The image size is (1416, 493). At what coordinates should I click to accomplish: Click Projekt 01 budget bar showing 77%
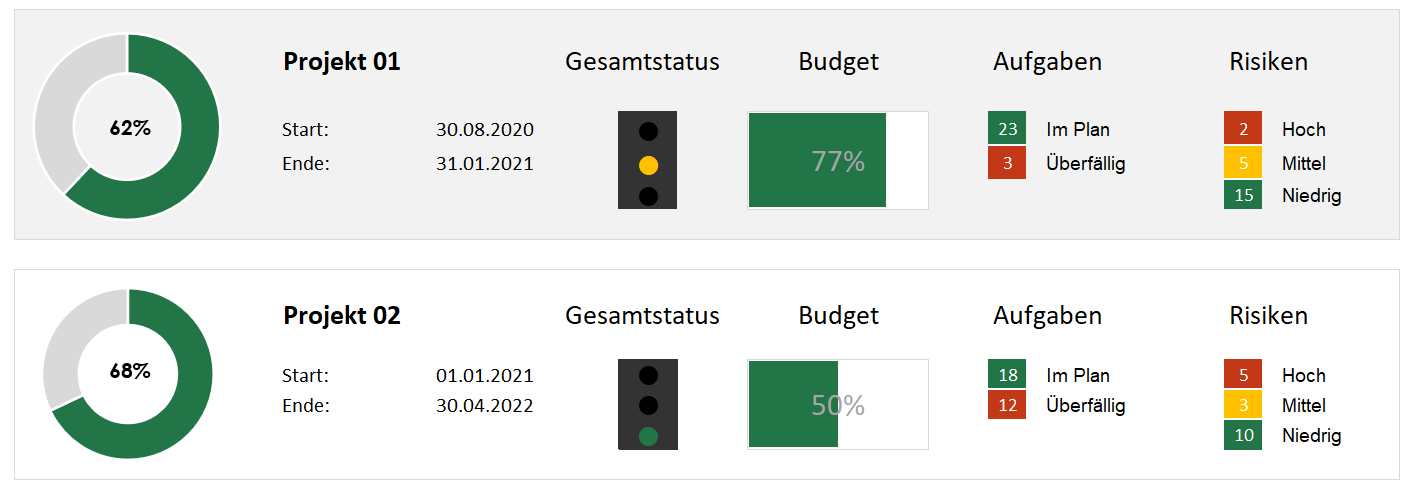coord(837,160)
